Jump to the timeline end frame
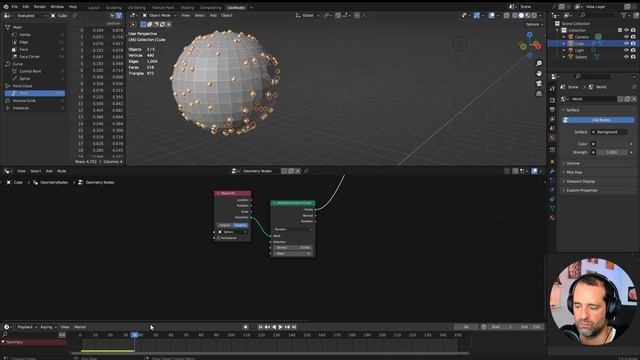Image resolution: width=640 pixels, height=360 pixels. click(294, 327)
